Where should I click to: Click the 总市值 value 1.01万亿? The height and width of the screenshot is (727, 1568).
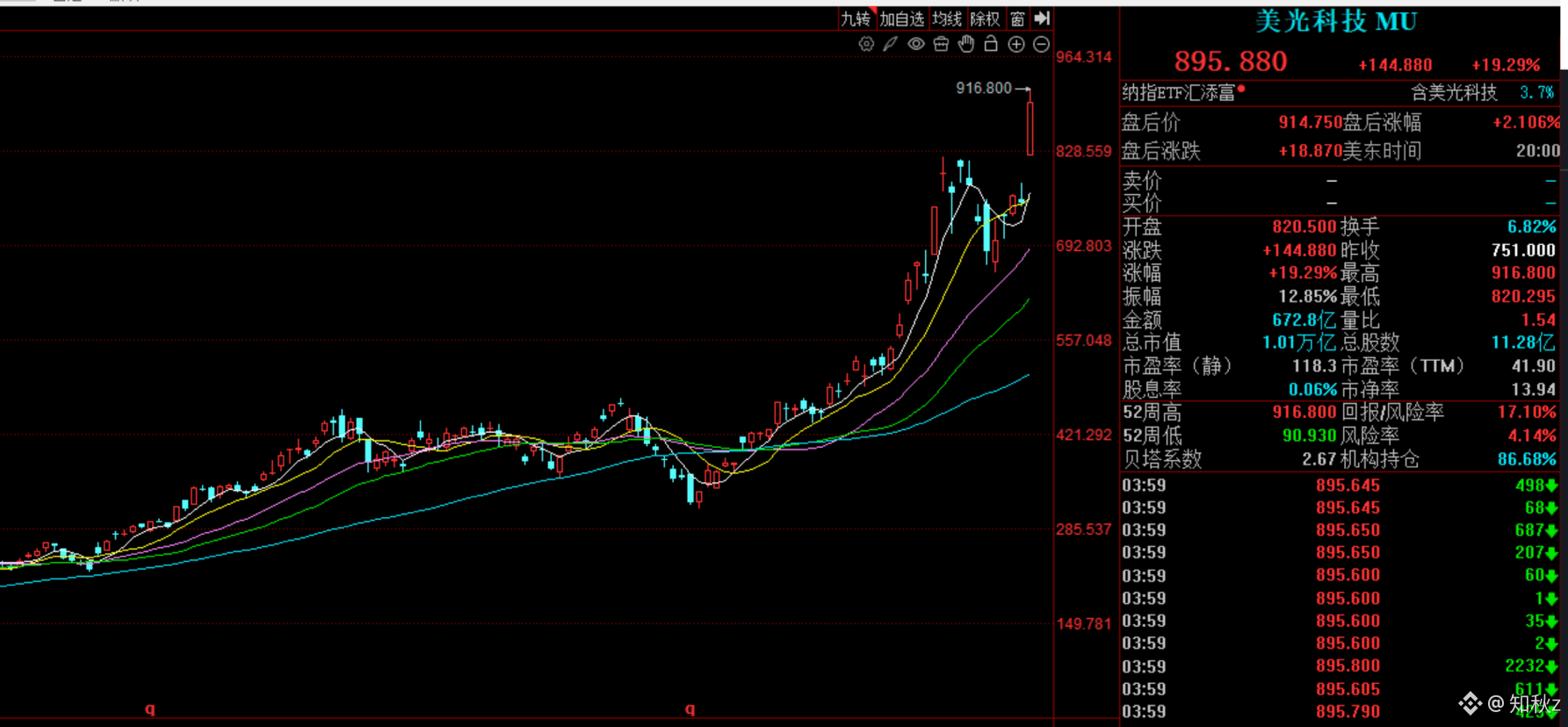pyautogui.click(x=1299, y=342)
